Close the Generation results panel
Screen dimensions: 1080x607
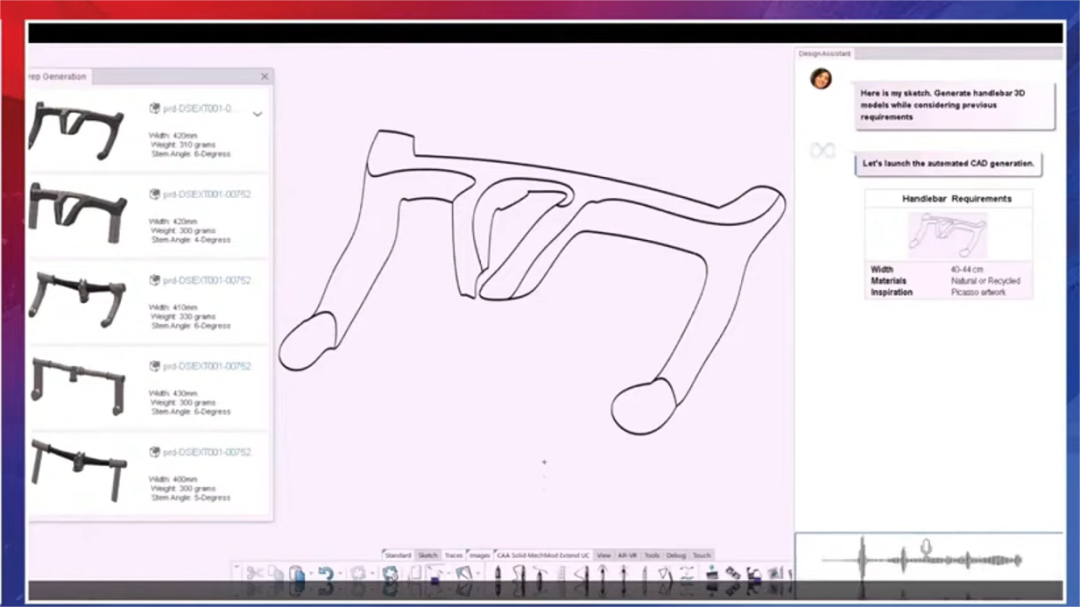[x=264, y=77]
